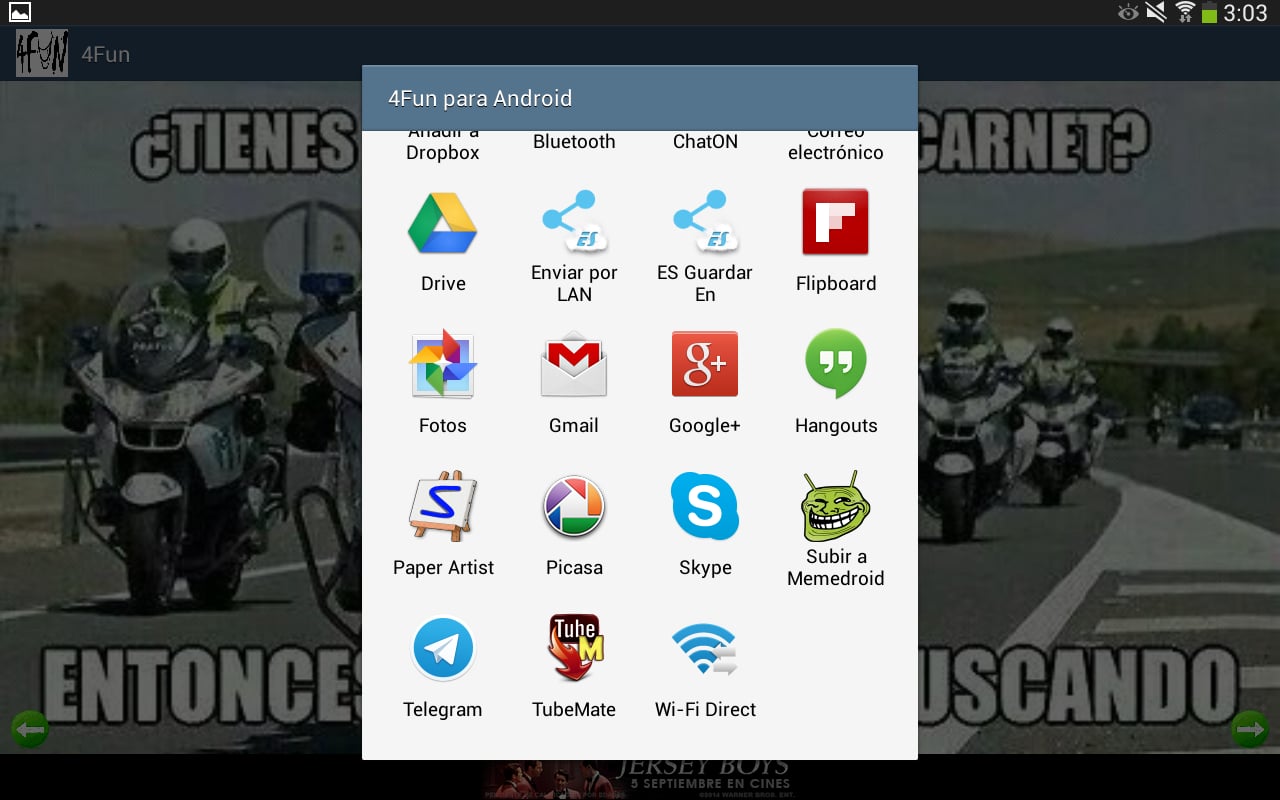Tap the Memedroid troll face icon
The height and width of the screenshot is (800, 1280).
click(x=835, y=506)
